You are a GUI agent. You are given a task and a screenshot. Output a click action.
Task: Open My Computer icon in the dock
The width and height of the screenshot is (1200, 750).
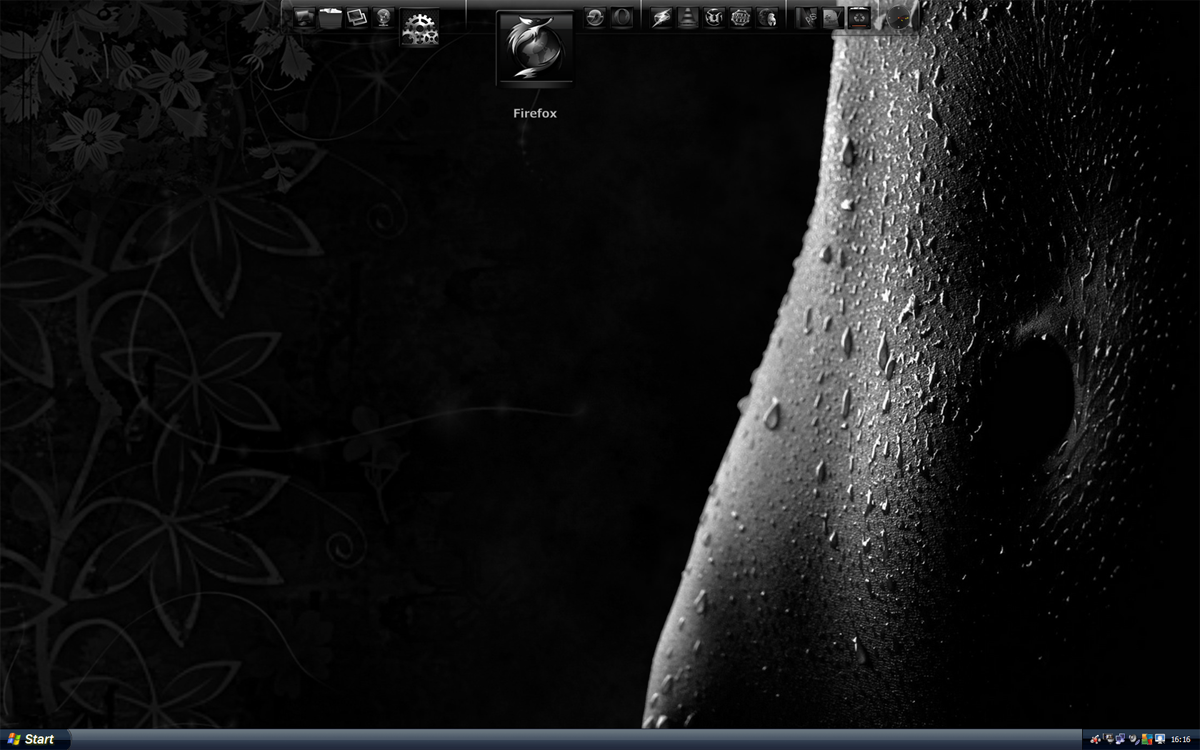coord(305,18)
